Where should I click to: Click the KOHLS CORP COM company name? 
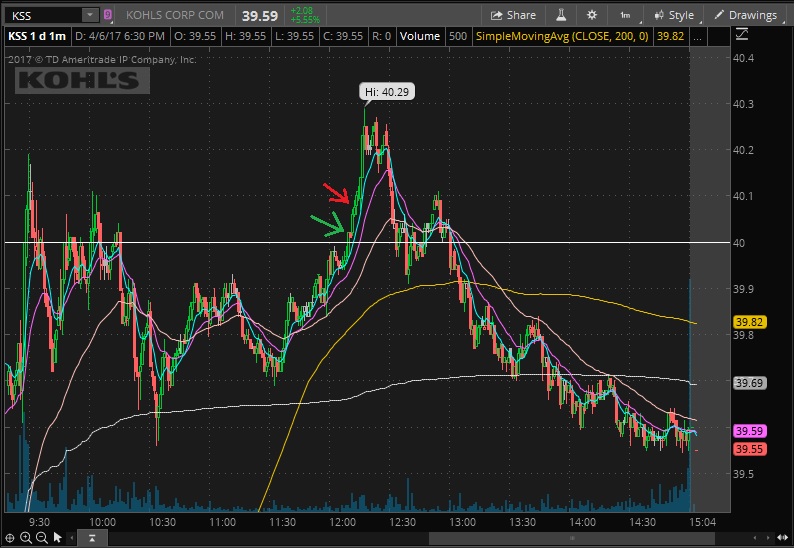(x=175, y=15)
